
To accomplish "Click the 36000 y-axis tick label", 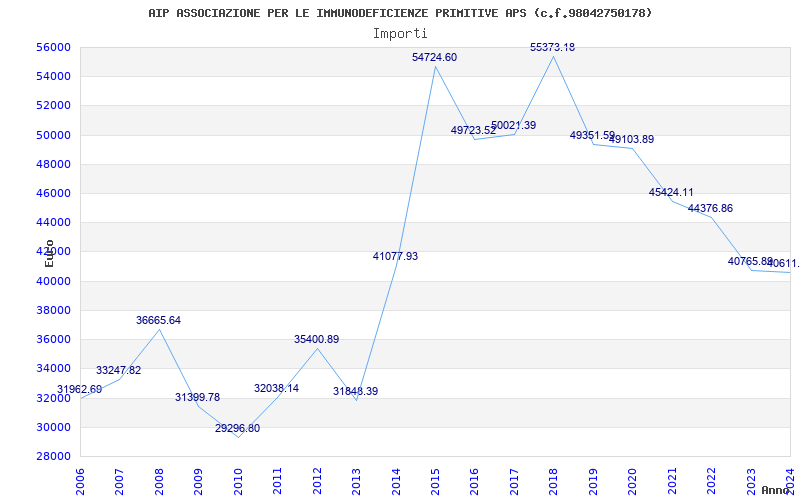I will 53,339.
